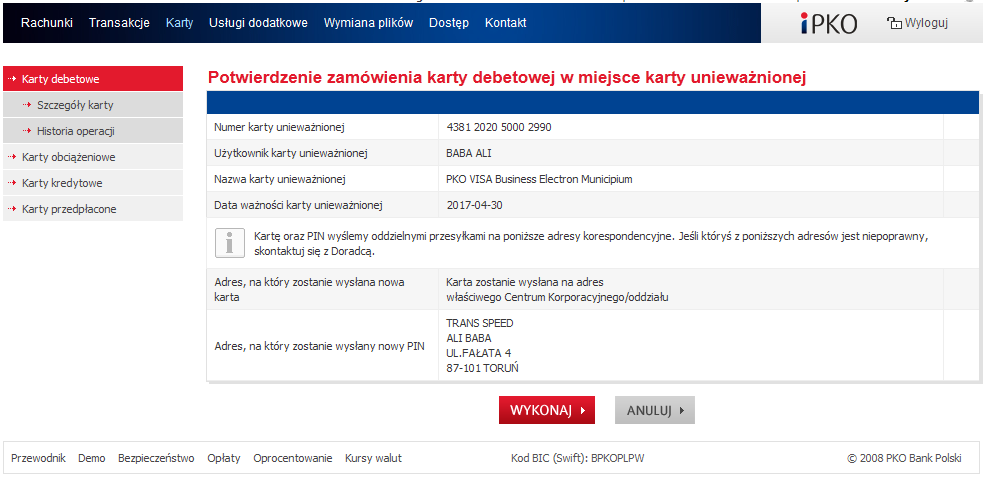Viewport: 991px width, 483px height.
Task: Open the Przewodnik footer link
Action: [39, 458]
